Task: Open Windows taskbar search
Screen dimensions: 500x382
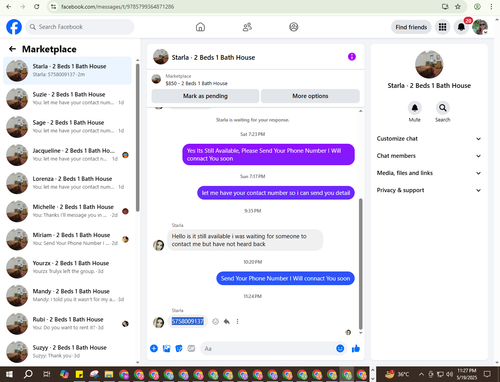Action: 28,374
